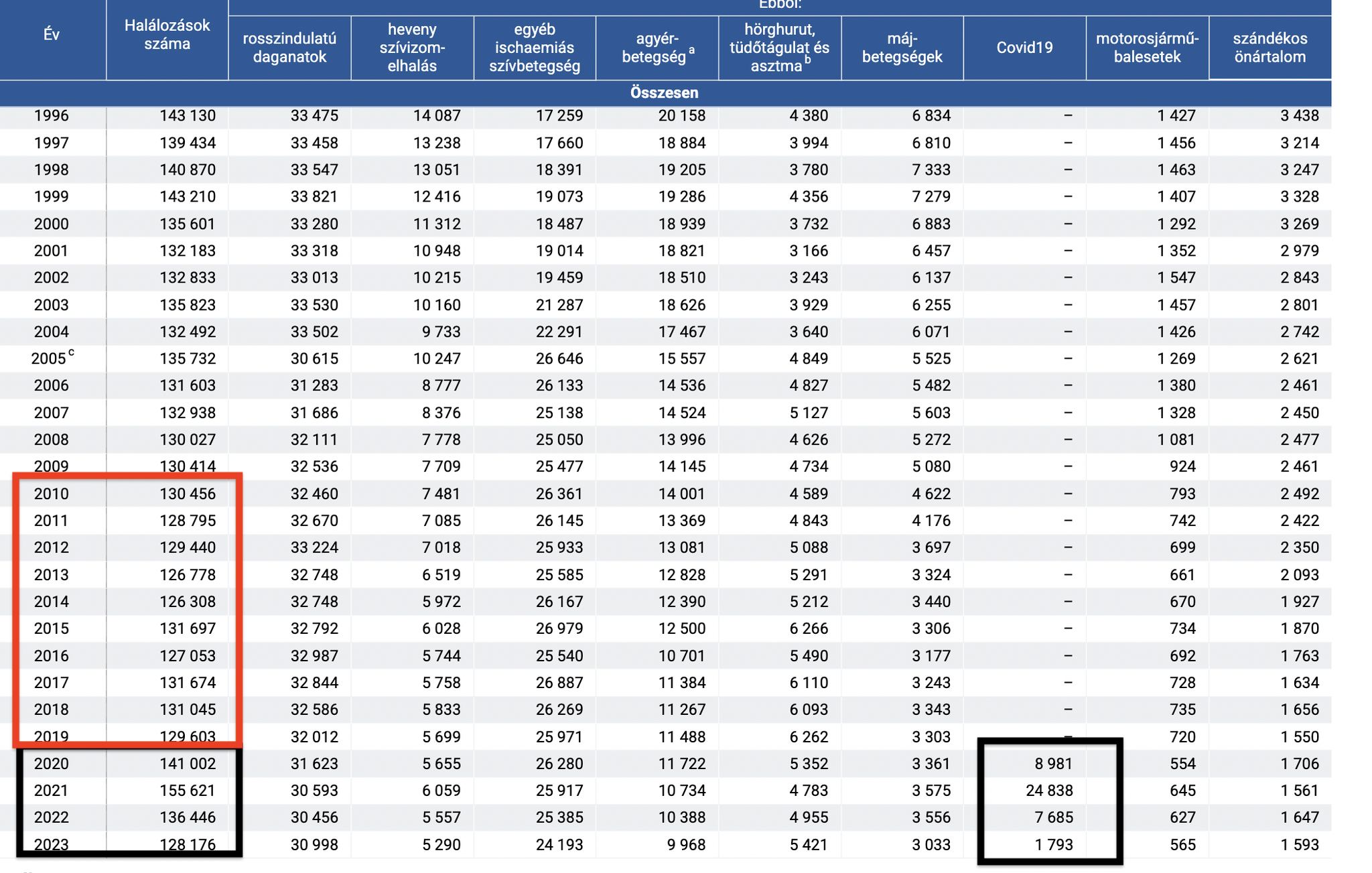Click ischaemic value '26 979'
1372x873 pixels.
pos(559,628)
